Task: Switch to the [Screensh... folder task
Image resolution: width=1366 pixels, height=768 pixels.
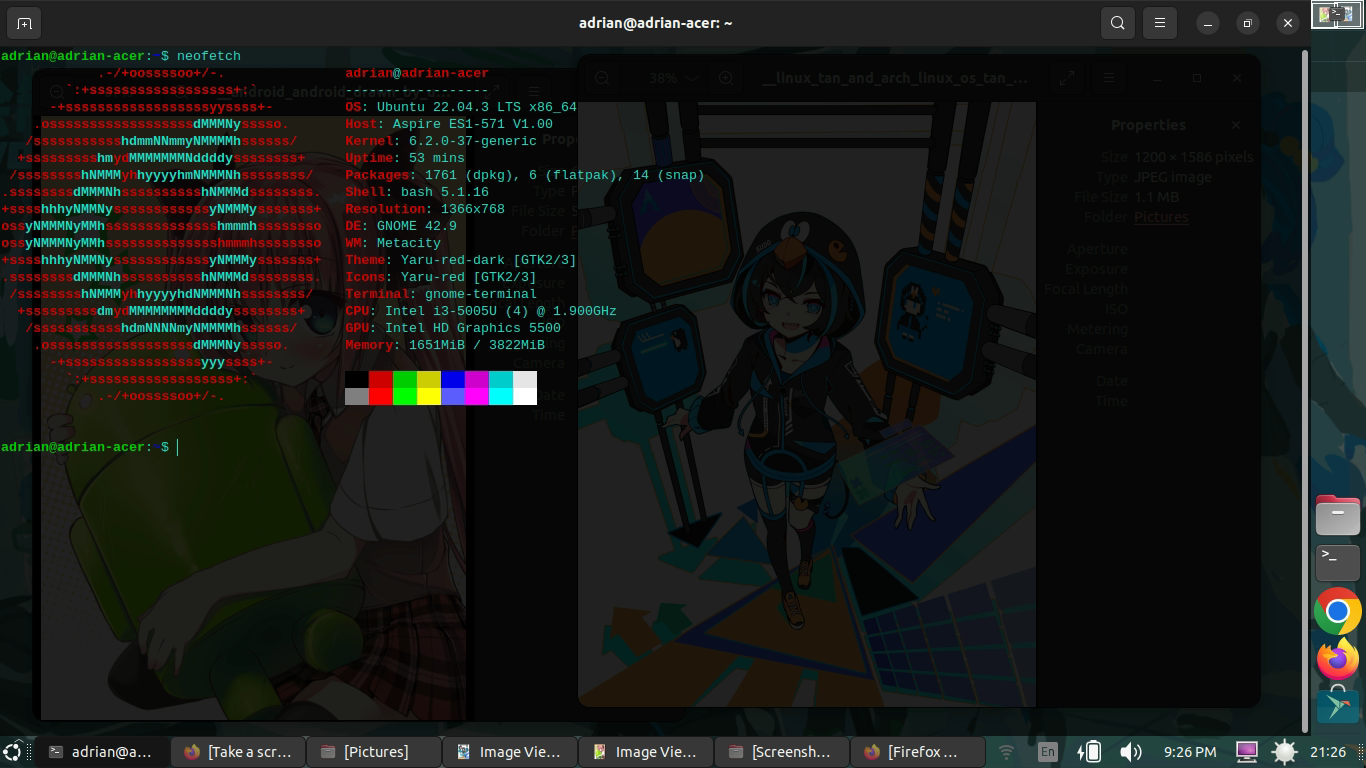Action: point(781,751)
